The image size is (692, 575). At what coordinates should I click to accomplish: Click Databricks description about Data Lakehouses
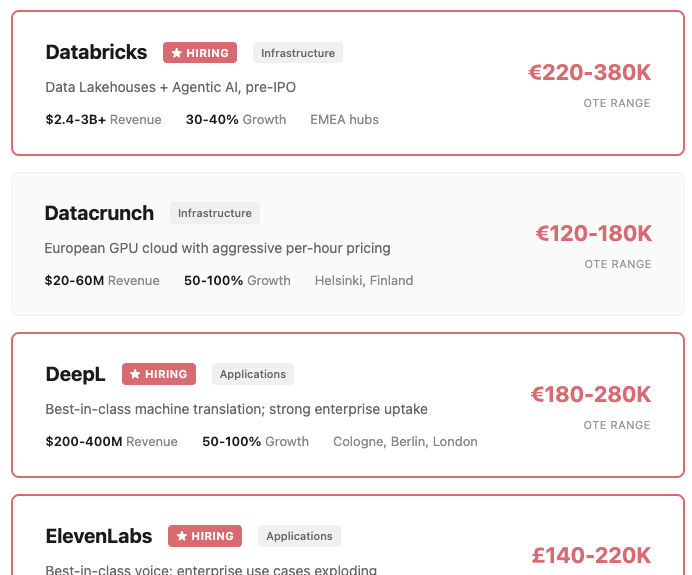[171, 87]
